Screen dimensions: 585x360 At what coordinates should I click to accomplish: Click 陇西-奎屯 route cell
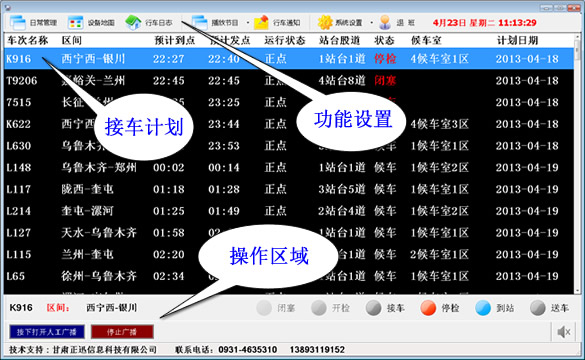tap(87, 189)
